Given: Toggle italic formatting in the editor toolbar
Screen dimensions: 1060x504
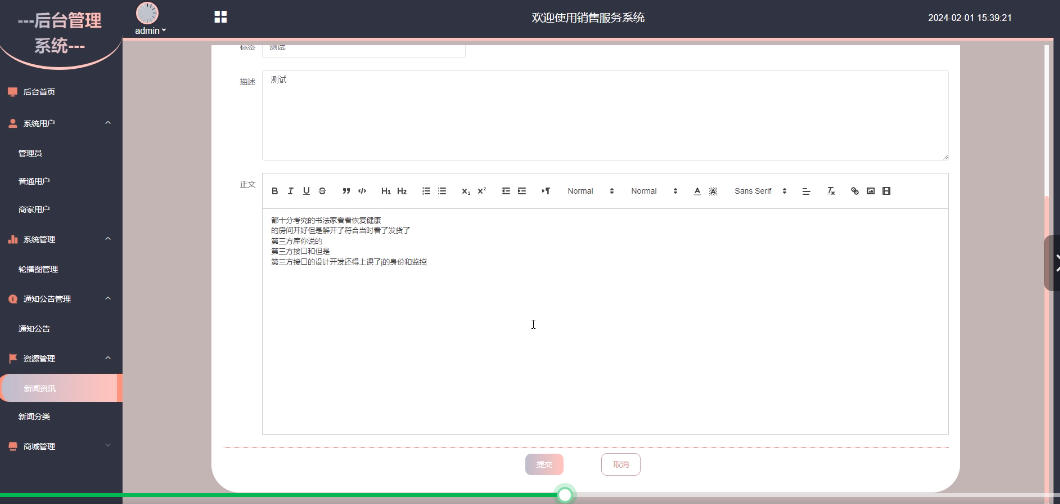Looking at the screenshot, I should point(291,191).
